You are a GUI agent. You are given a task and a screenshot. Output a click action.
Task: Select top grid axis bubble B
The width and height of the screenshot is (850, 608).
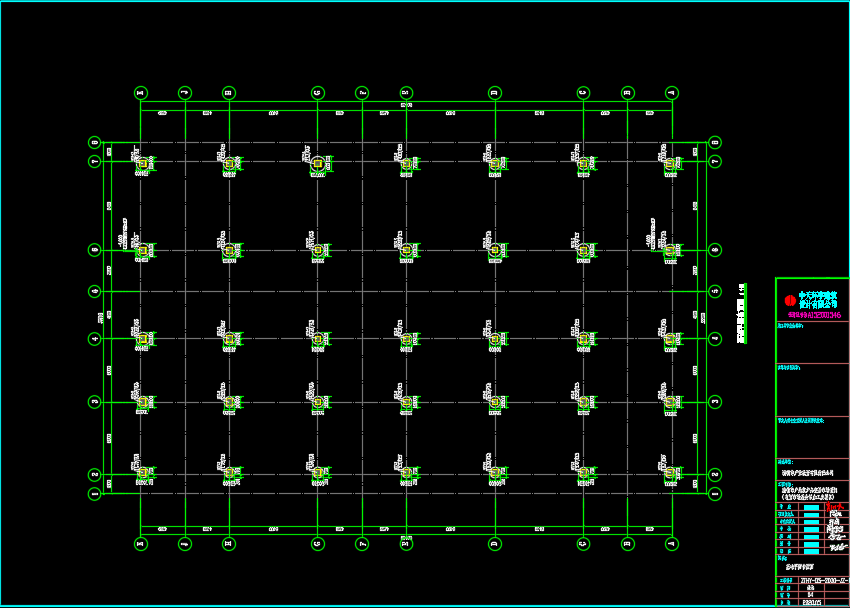[x=628, y=93]
